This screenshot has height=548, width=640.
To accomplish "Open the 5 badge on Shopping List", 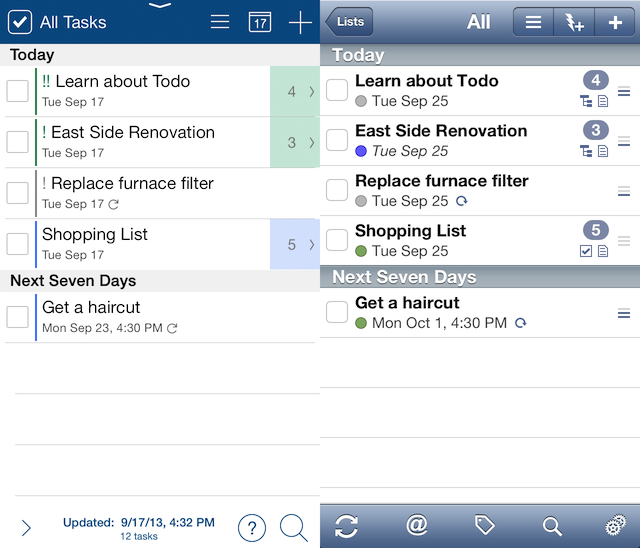I will click(596, 230).
